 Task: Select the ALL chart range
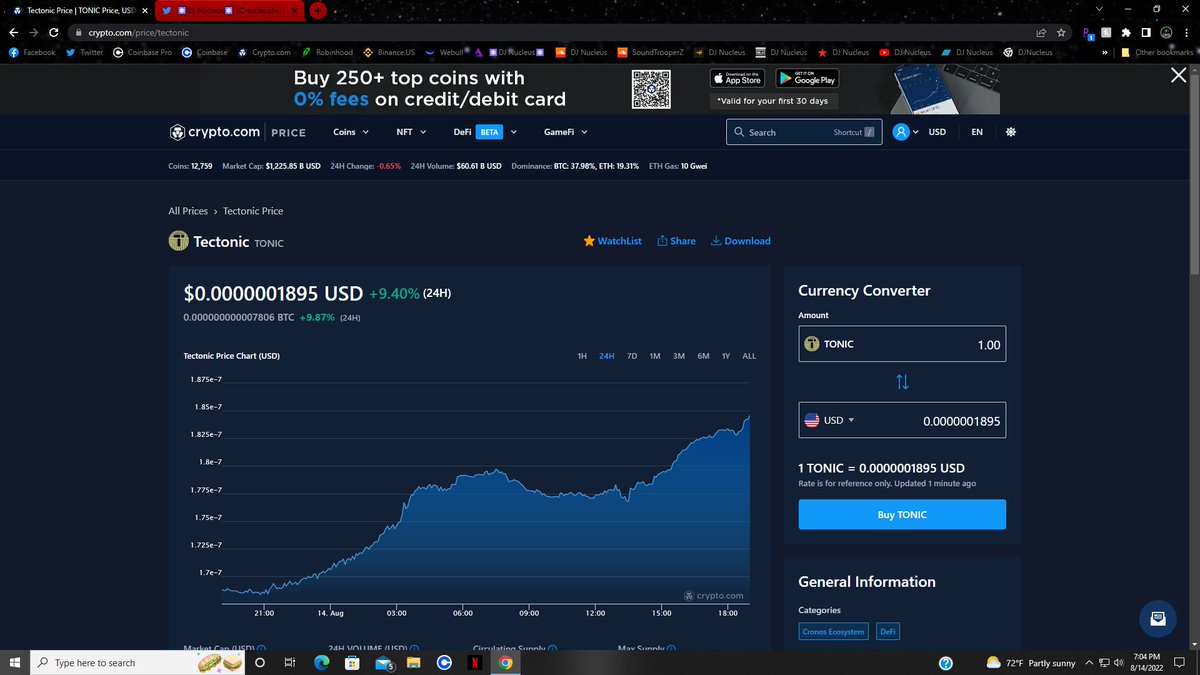pos(749,356)
